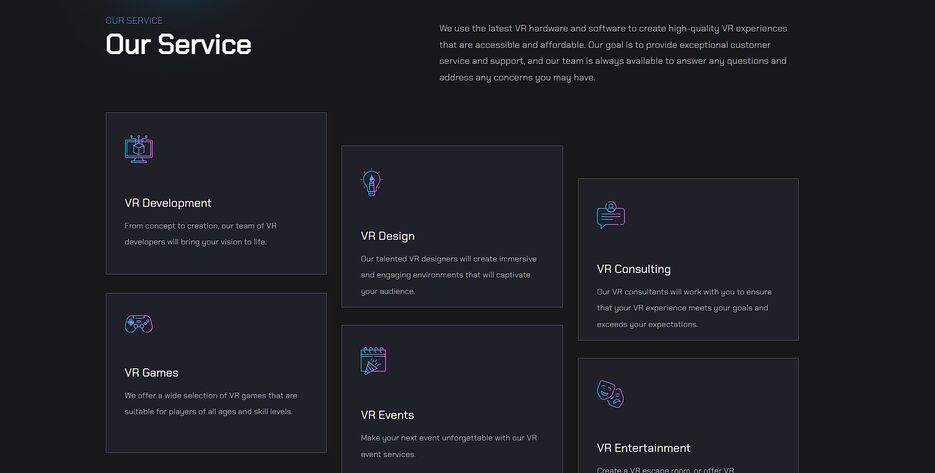Click the 'Our Service' main heading
This screenshot has width=935, height=473.
[x=178, y=44]
